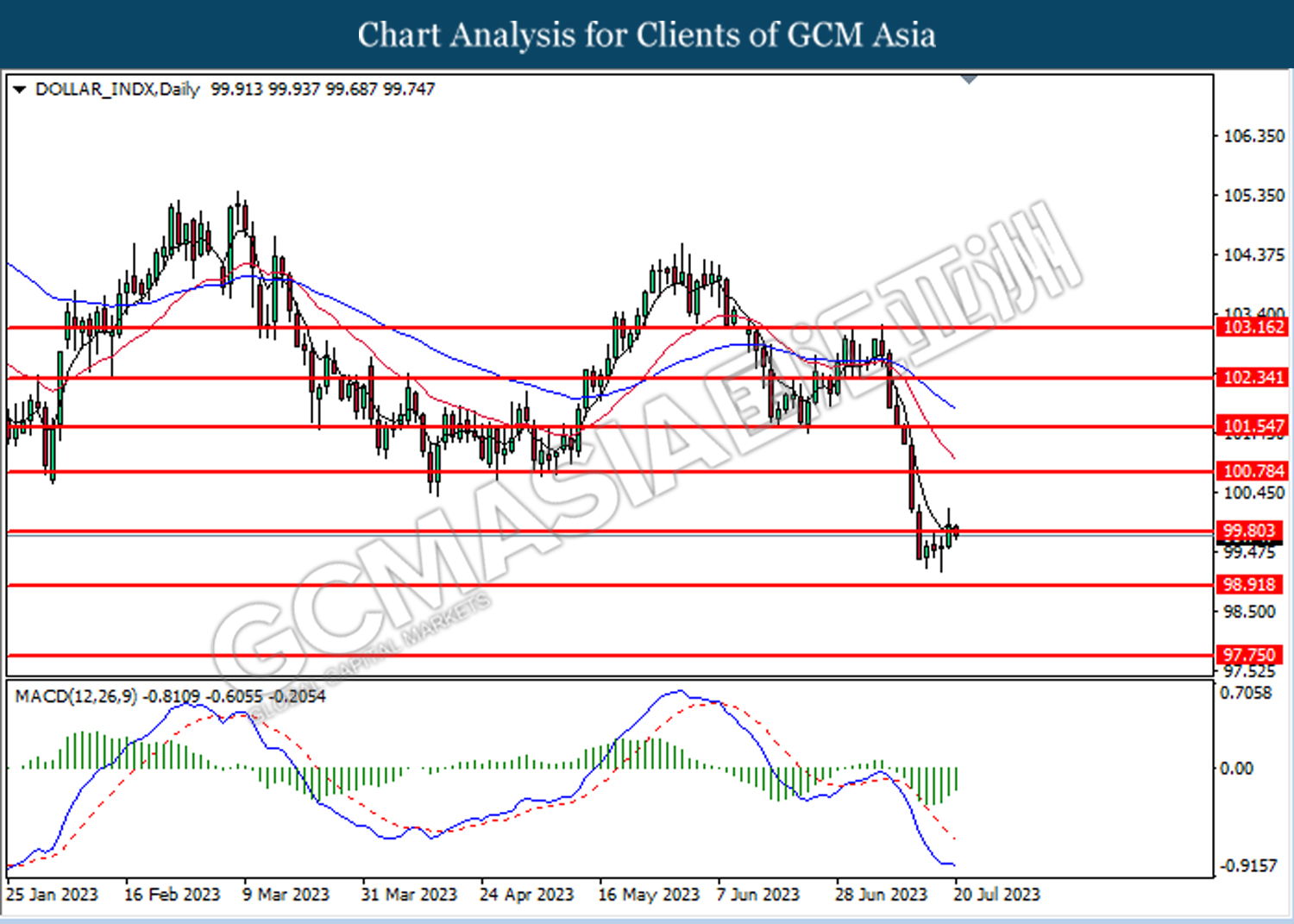The image size is (1294, 924).
Task: Select the 98.918 support level label
Action: coord(1248,584)
